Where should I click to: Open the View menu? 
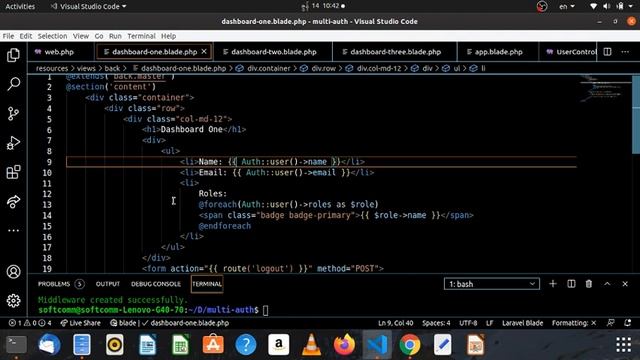point(81,36)
